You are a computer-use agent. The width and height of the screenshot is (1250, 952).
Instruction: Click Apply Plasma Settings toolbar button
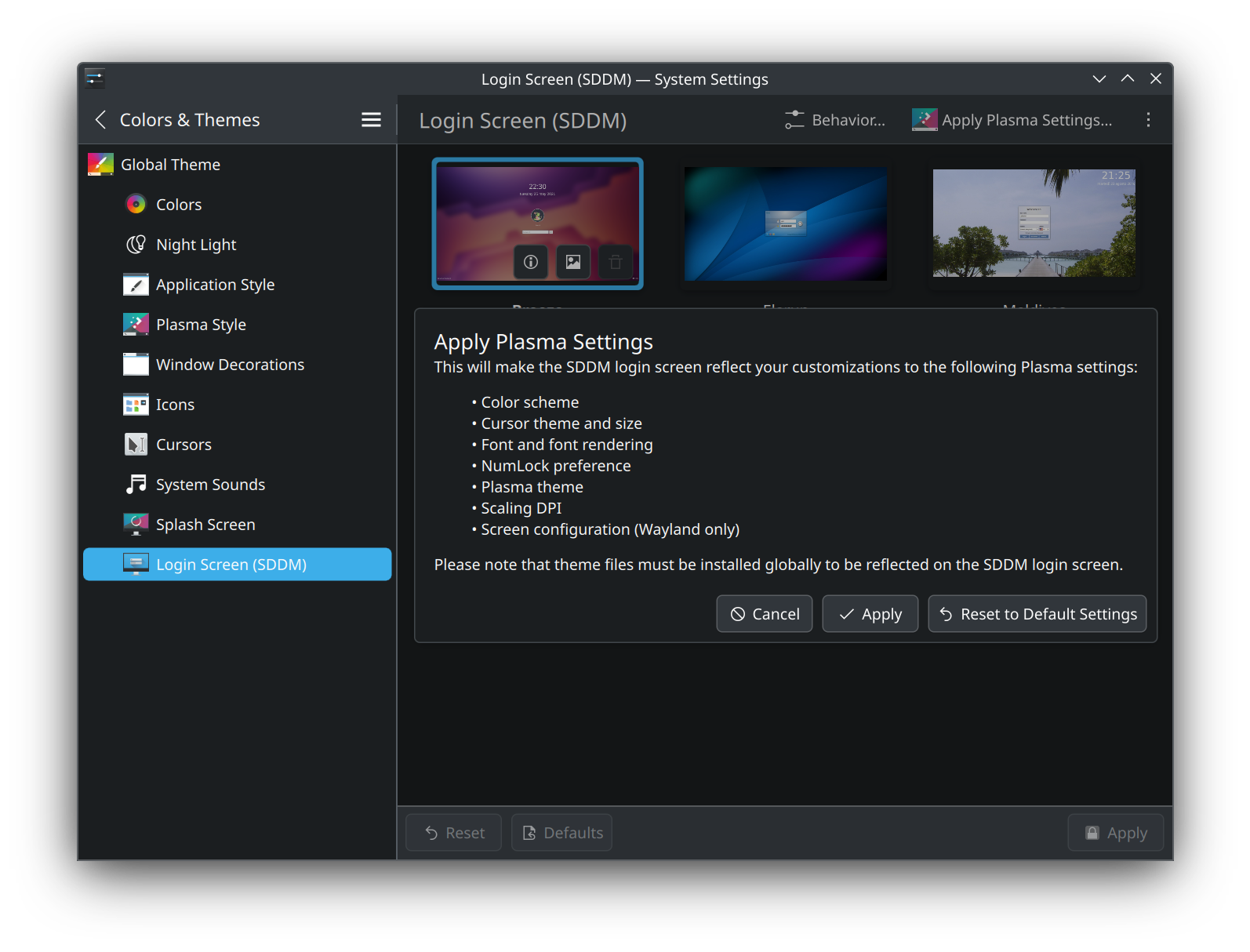(x=1012, y=120)
